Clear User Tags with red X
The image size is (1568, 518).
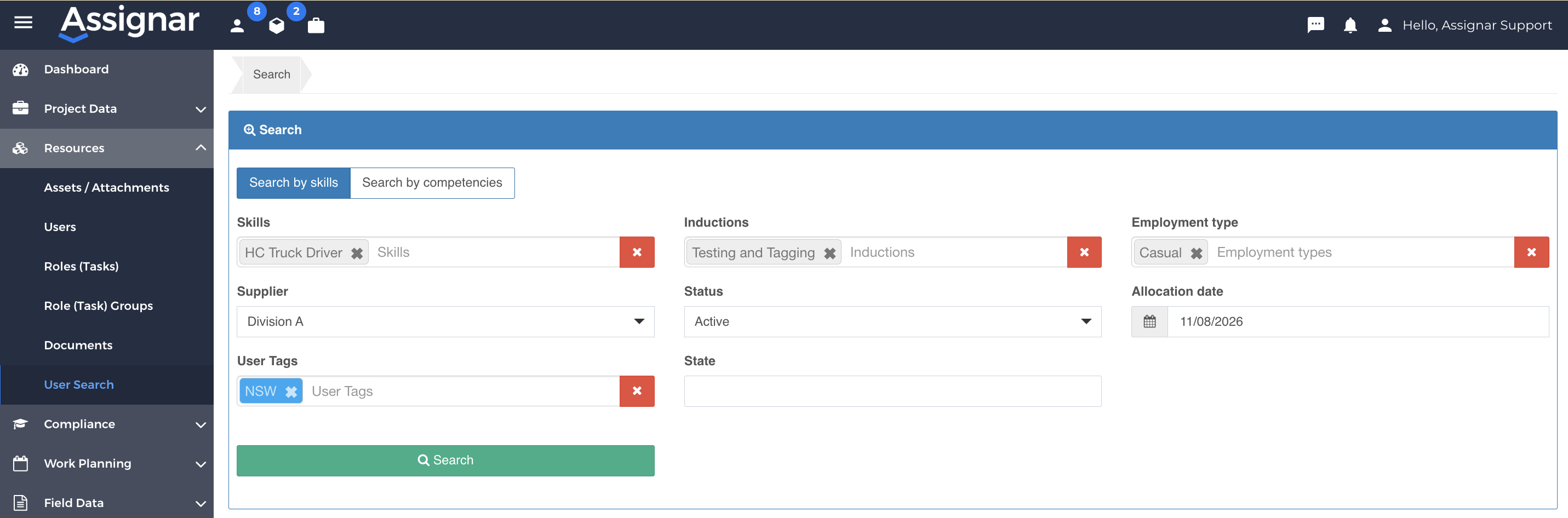[637, 391]
